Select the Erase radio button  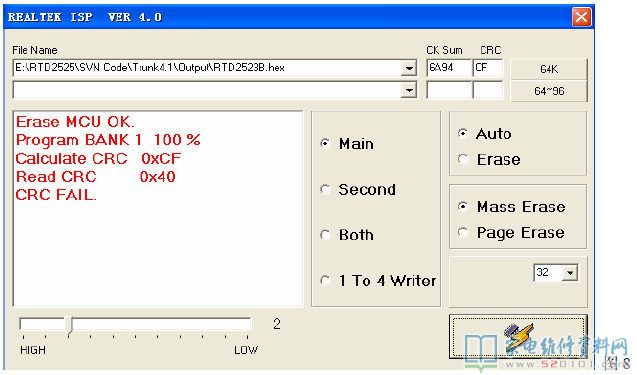(489, 159)
